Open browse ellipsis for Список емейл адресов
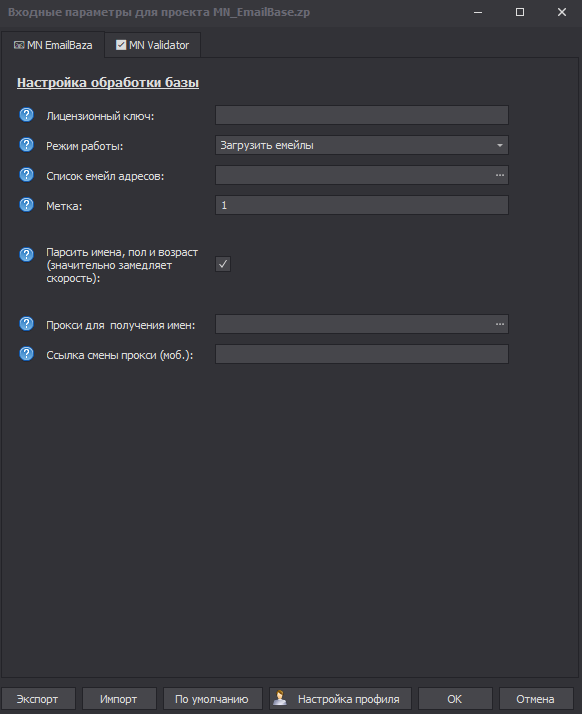This screenshot has height=714, width=582. tap(500, 175)
